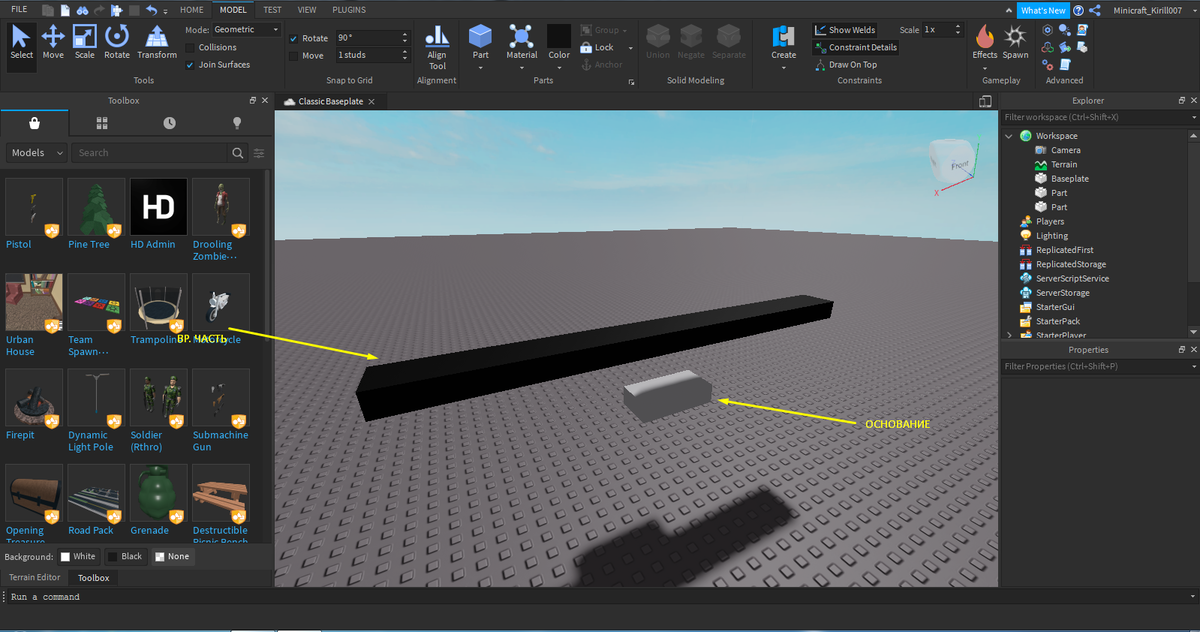
Task: Select Baseplate in Explorer
Action: click(x=1070, y=179)
